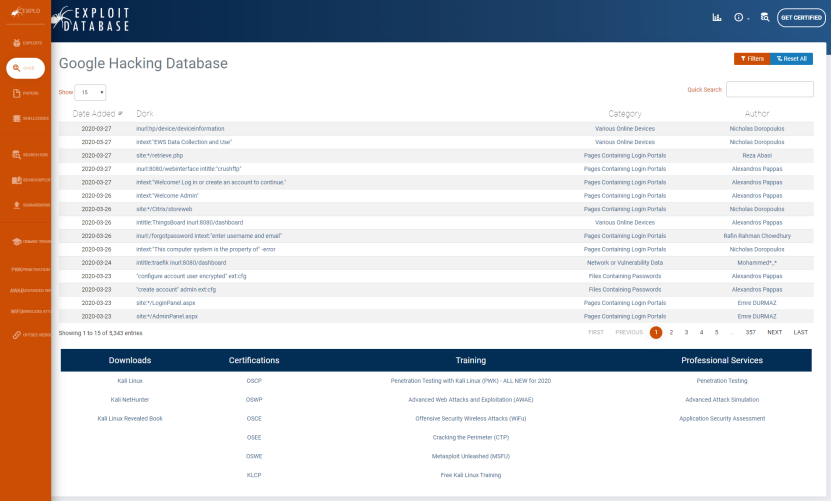Image resolution: width=831 pixels, height=501 pixels.
Task: Open Submissions in the sidebar
Action: point(31,205)
